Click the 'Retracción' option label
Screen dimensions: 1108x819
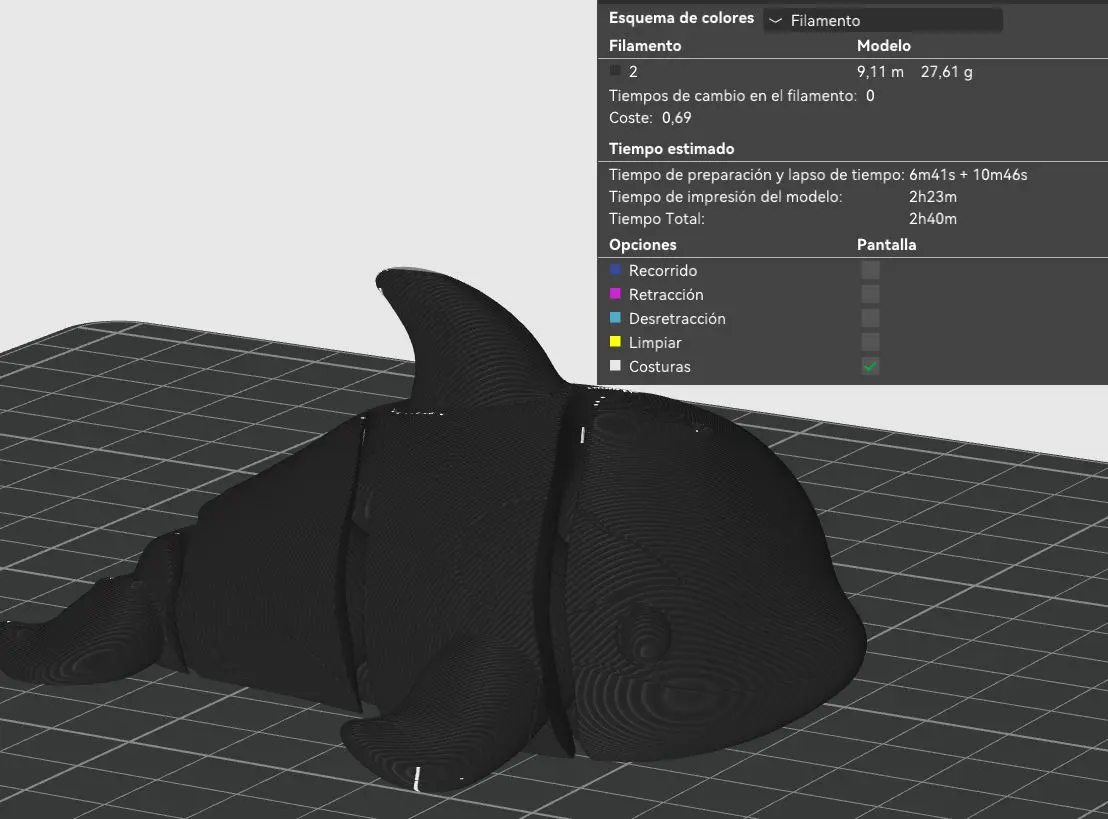(666, 295)
